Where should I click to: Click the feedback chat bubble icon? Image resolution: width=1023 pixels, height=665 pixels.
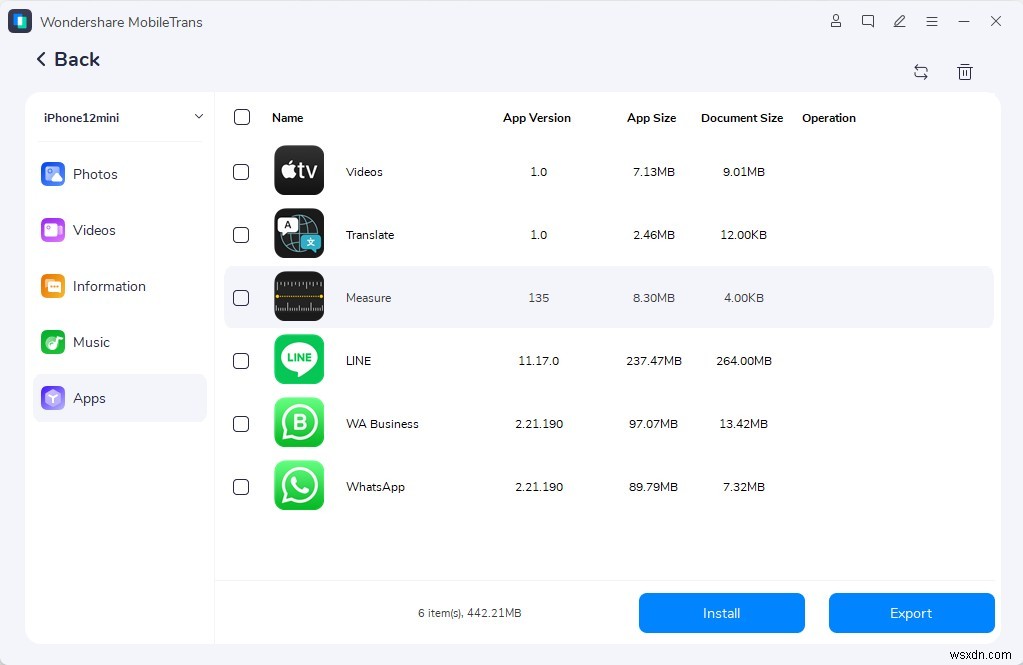[x=868, y=20]
